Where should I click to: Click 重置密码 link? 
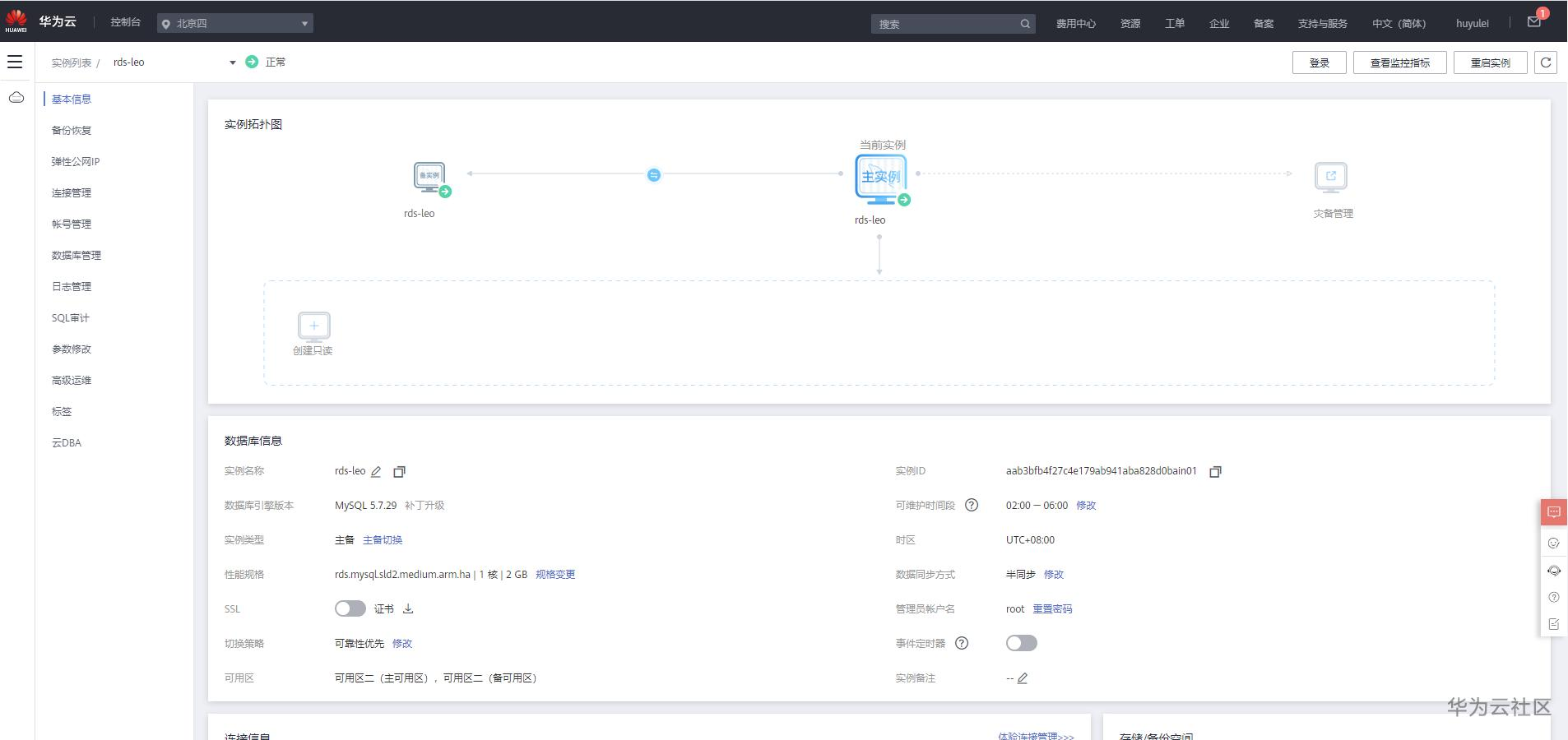tap(1053, 608)
